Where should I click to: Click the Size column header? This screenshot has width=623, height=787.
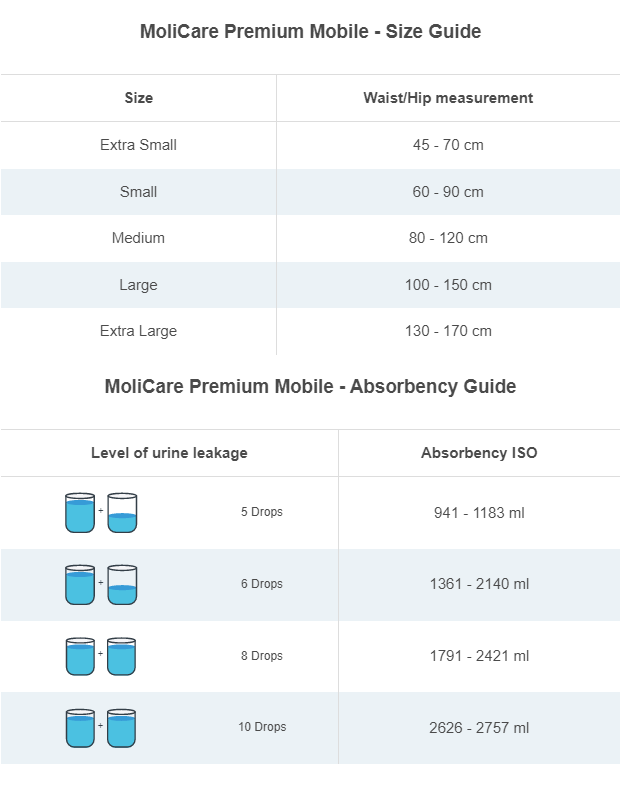click(138, 98)
